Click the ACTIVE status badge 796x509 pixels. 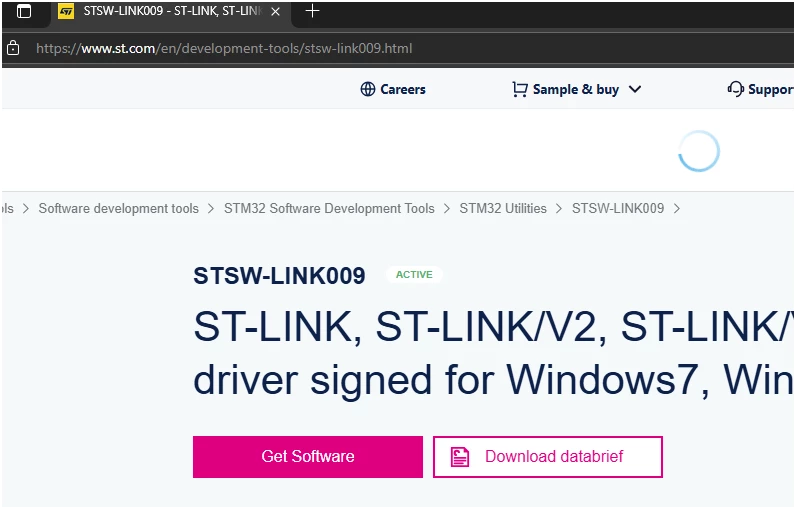(414, 275)
